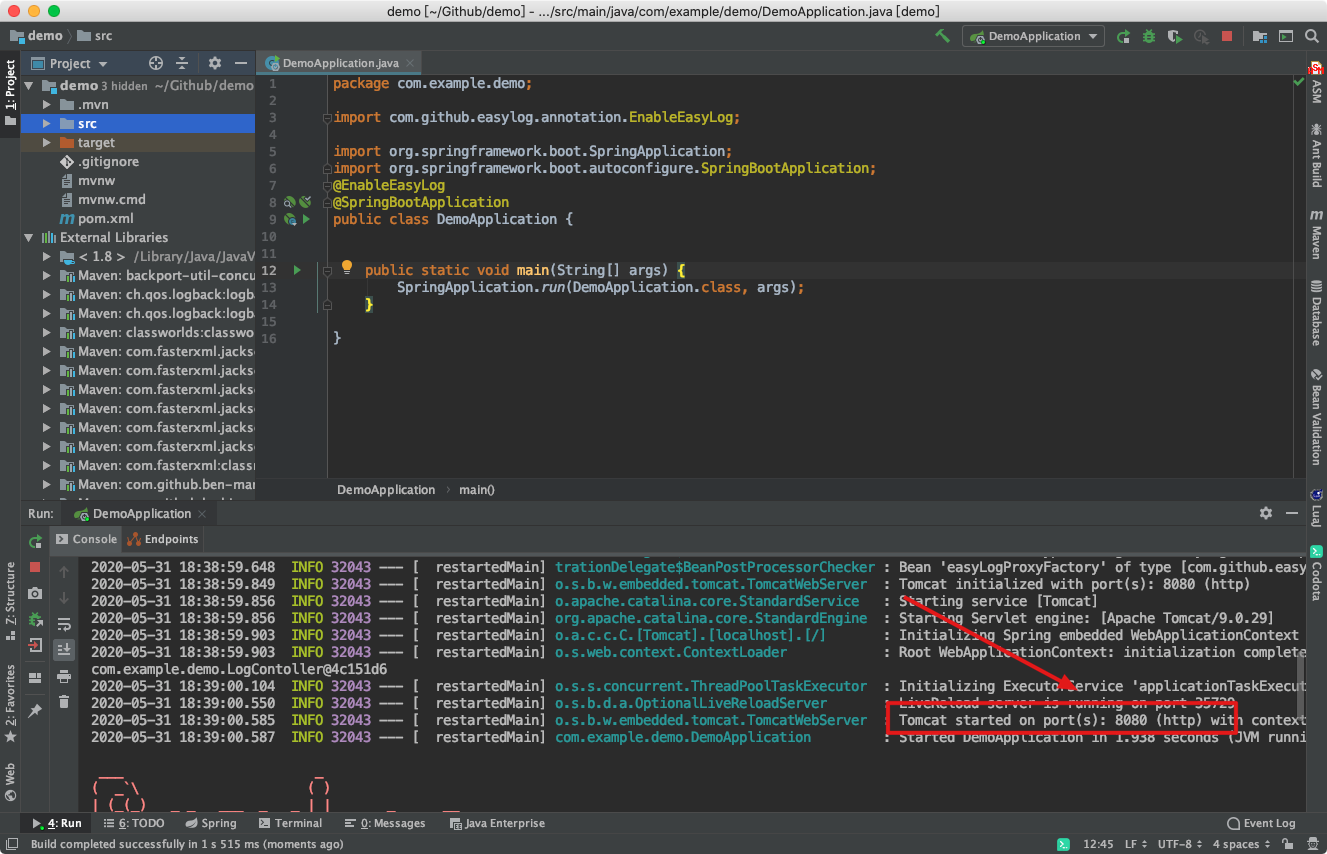This screenshot has width=1327, height=854.
Task: Toggle the Database side panel
Action: [x=1316, y=313]
